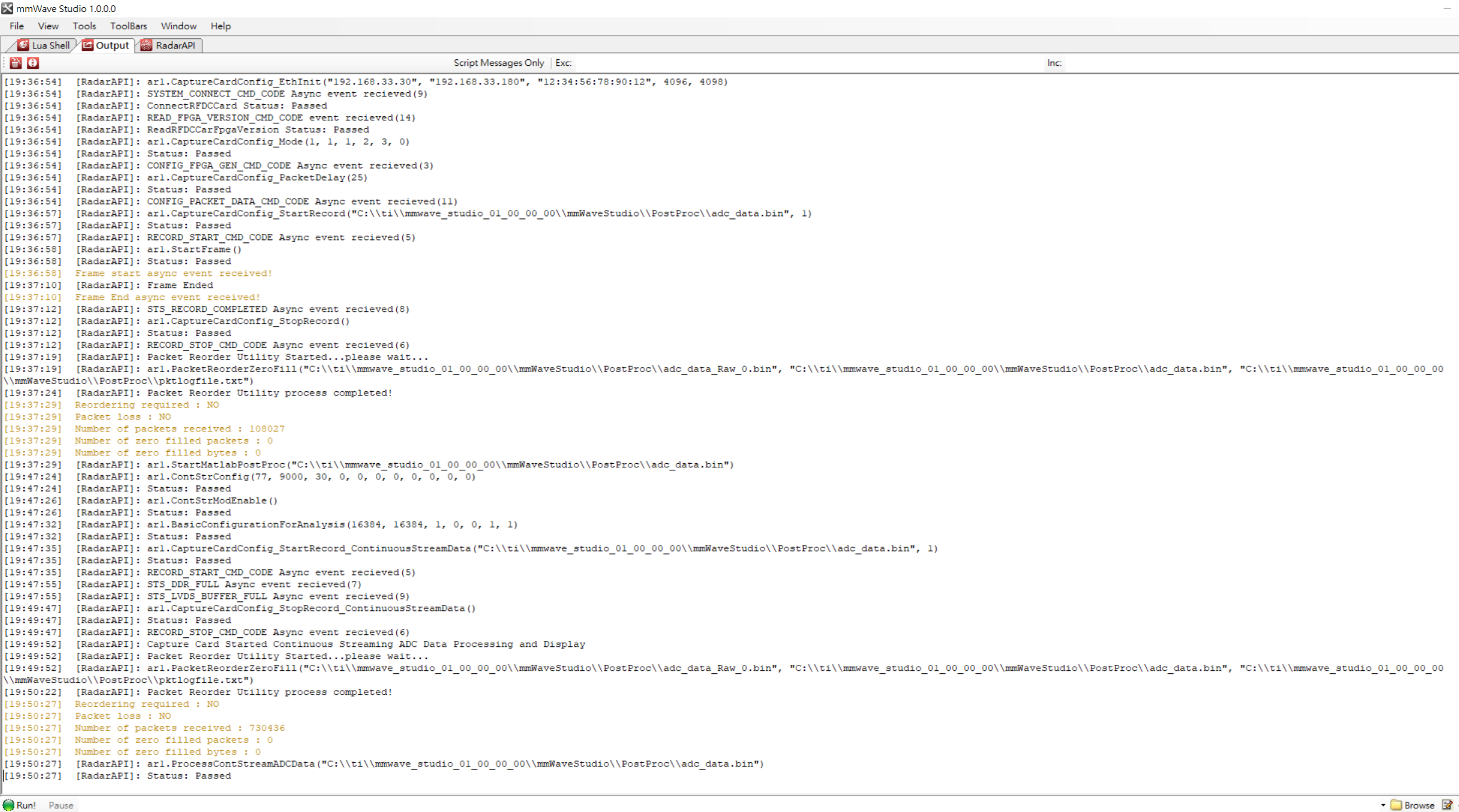Click the ar1.CaptureCardConfig_PacketDelay(25) line

(186, 178)
